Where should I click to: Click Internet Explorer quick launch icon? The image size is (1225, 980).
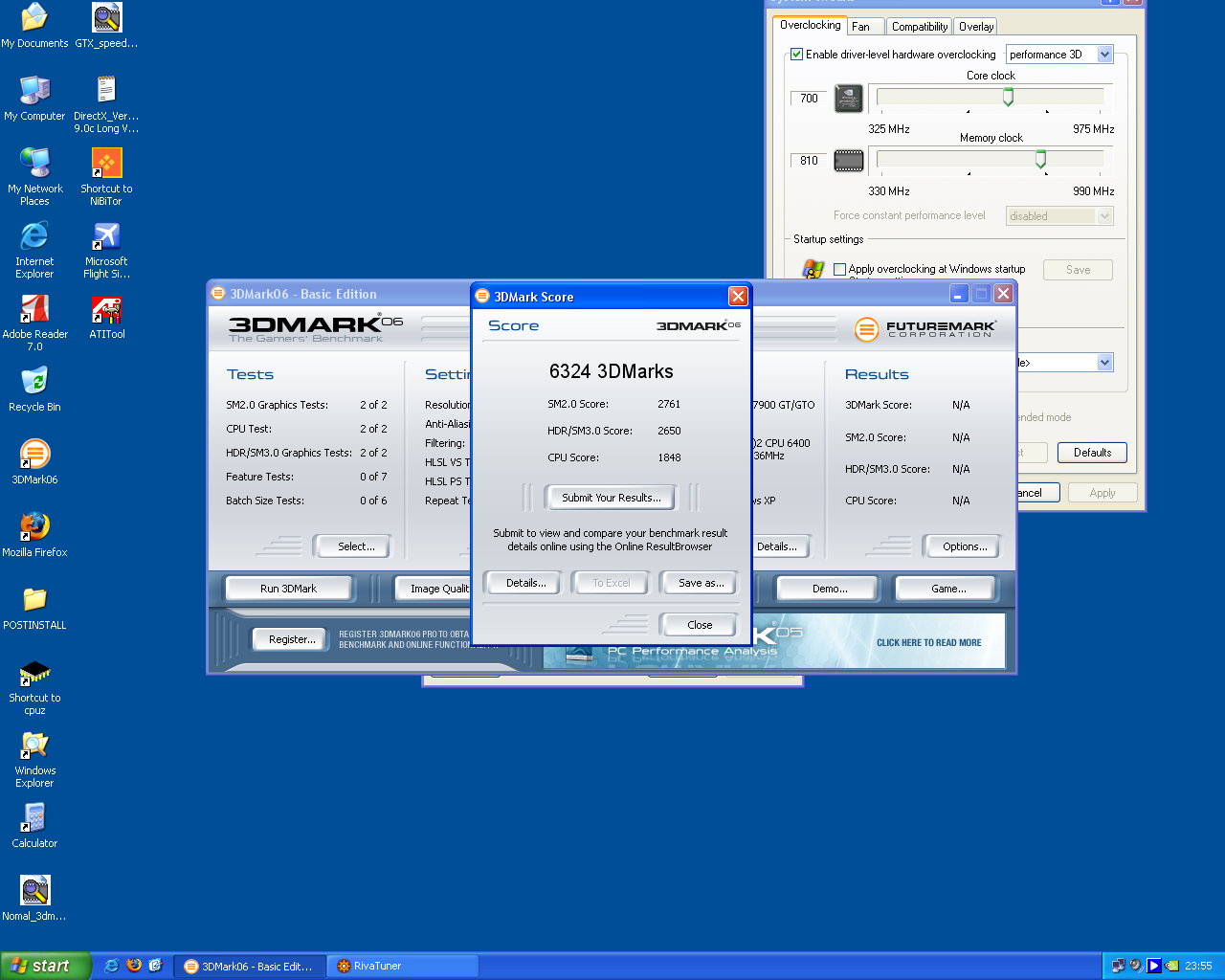pos(111,966)
